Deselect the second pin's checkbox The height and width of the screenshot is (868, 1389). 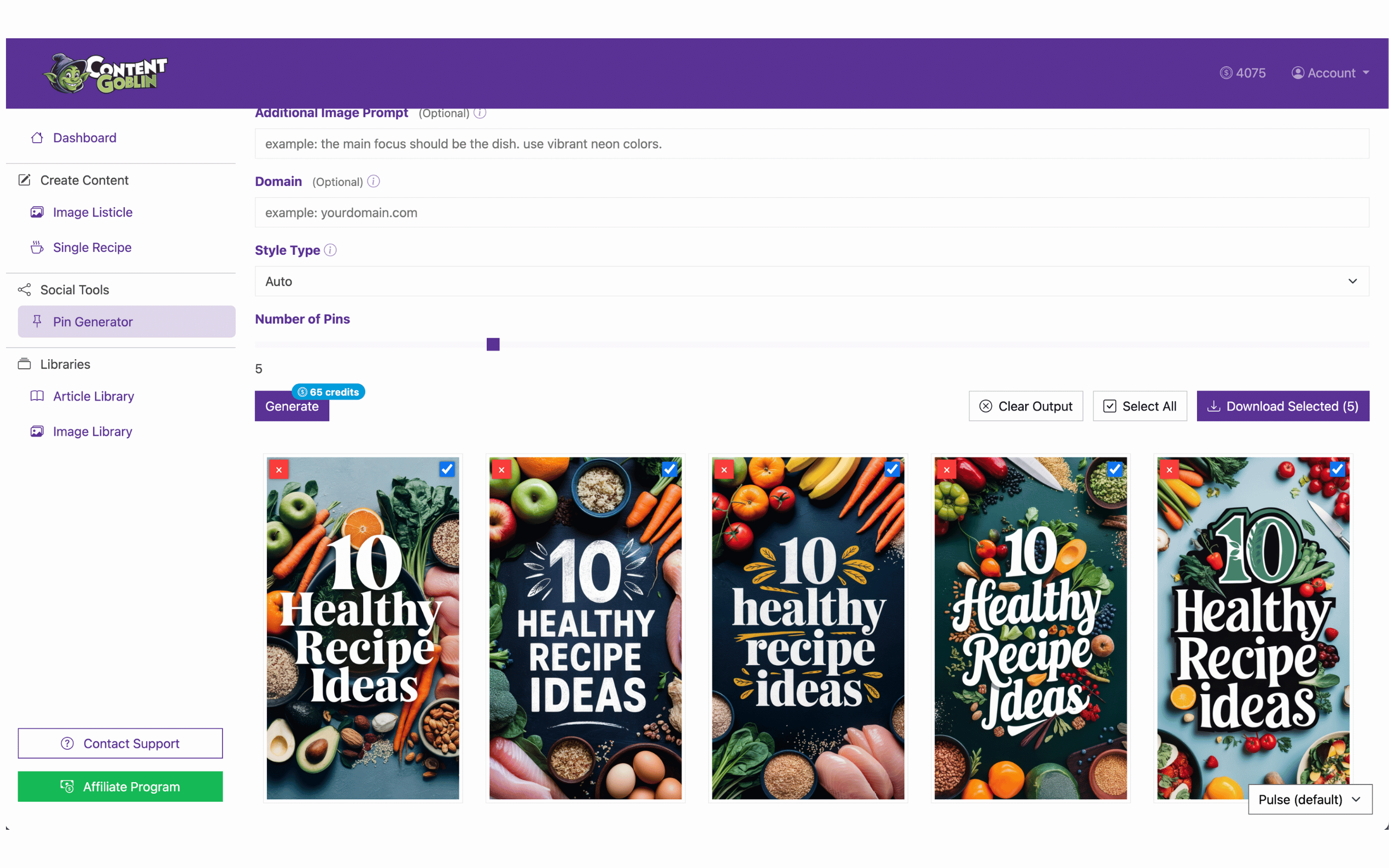pyautogui.click(x=669, y=469)
